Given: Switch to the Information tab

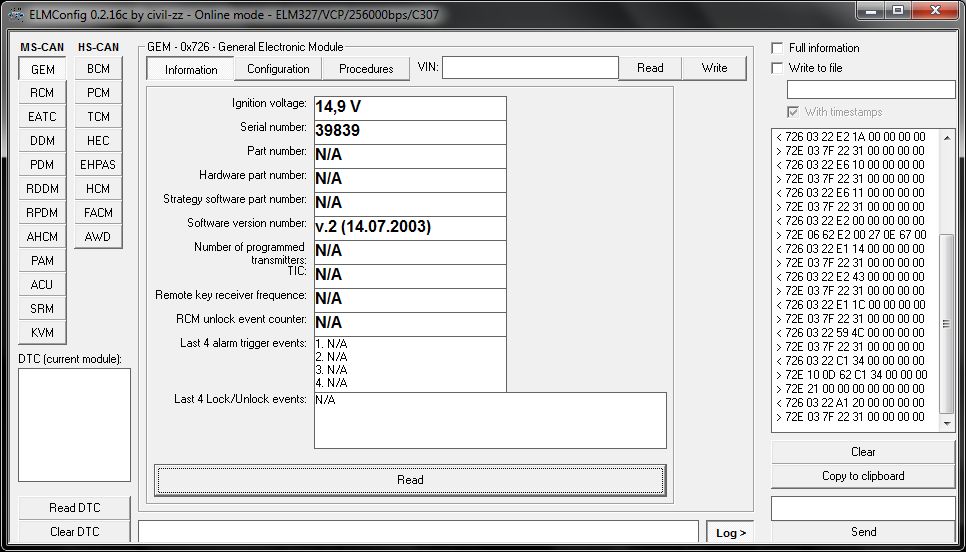Looking at the screenshot, I should pos(191,69).
